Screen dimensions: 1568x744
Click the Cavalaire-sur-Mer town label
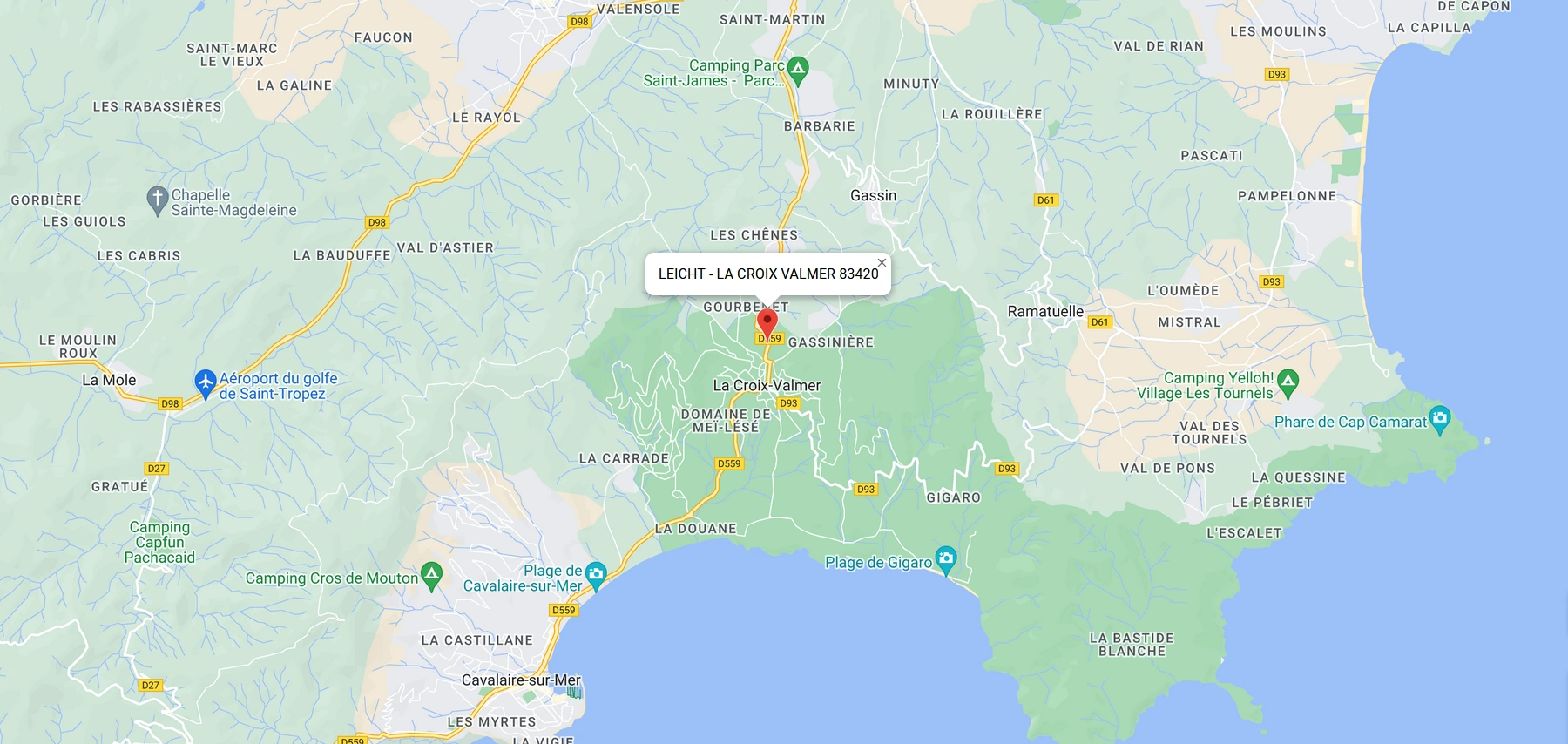tap(521, 680)
